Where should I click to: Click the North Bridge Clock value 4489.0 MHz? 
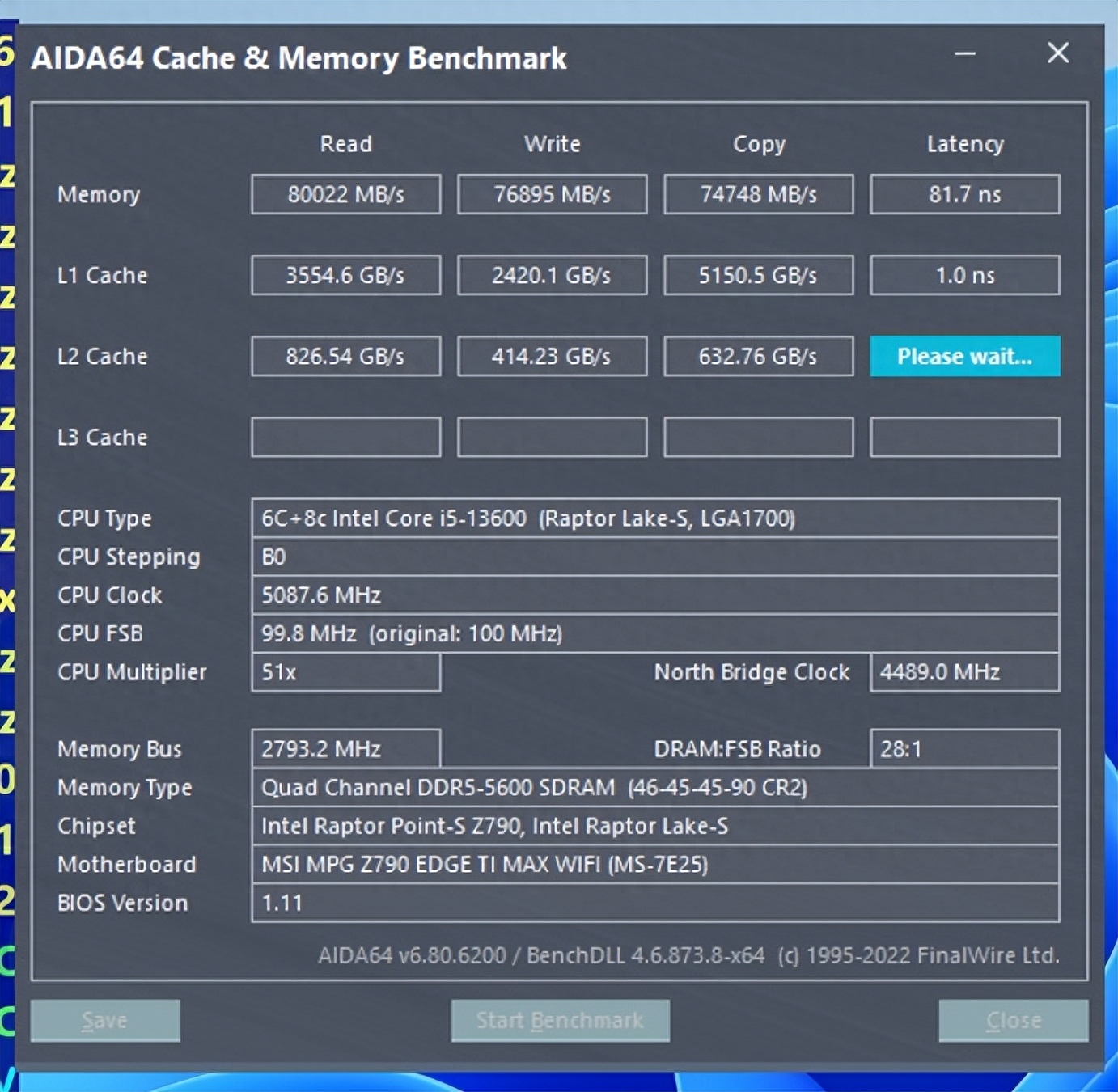tap(965, 672)
